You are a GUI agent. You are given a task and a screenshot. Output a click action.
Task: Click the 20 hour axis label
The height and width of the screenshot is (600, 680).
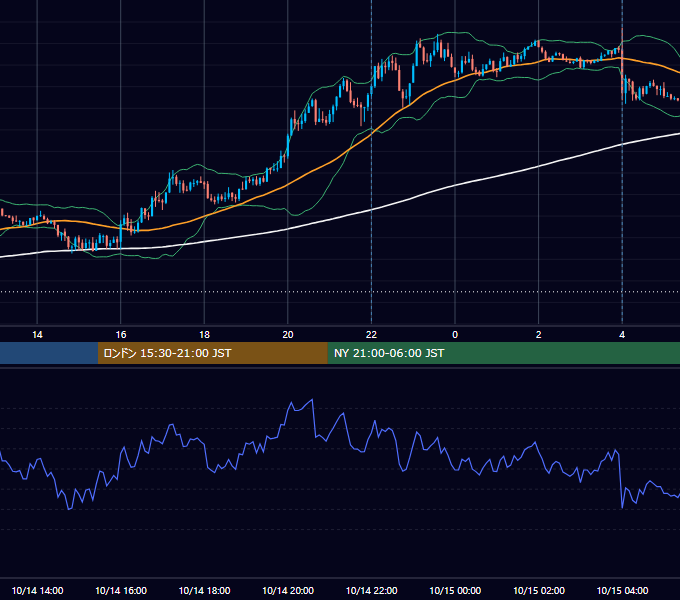pos(288,335)
